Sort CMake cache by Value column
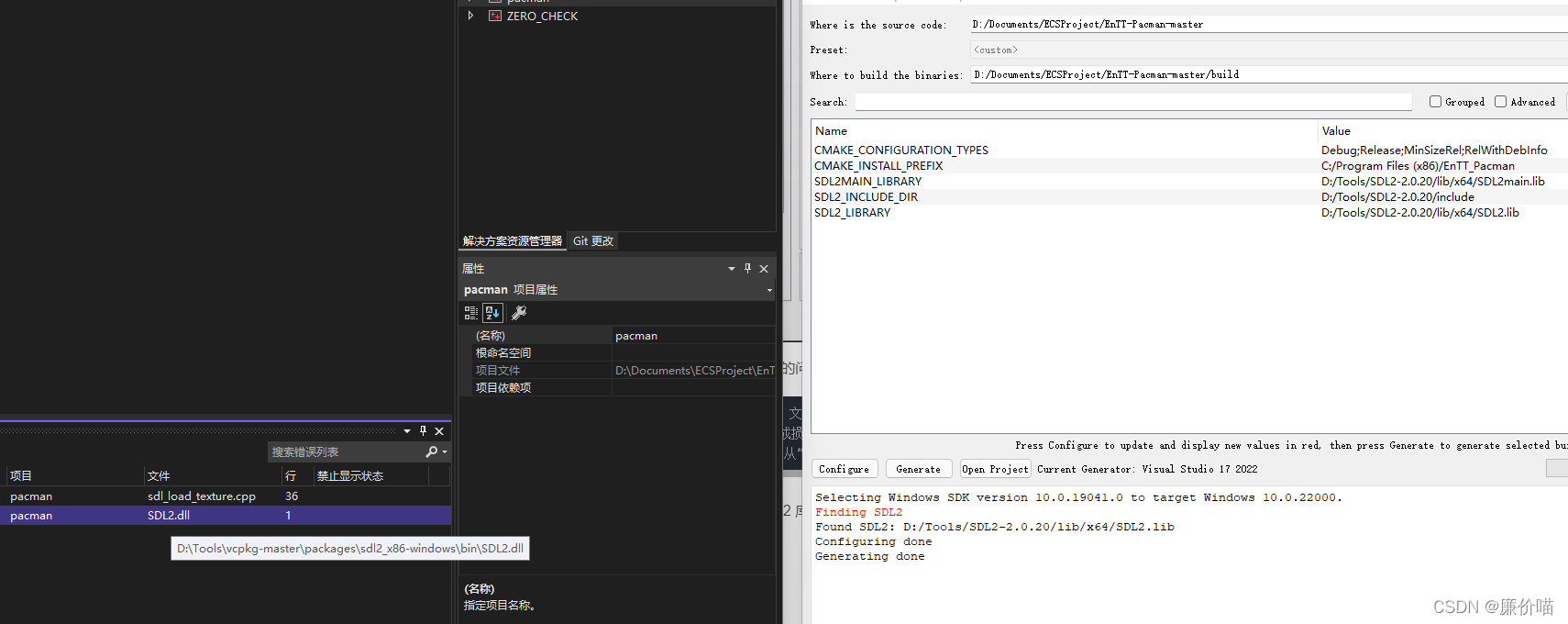Viewport: 1568px width, 624px height. (x=1443, y=130)
